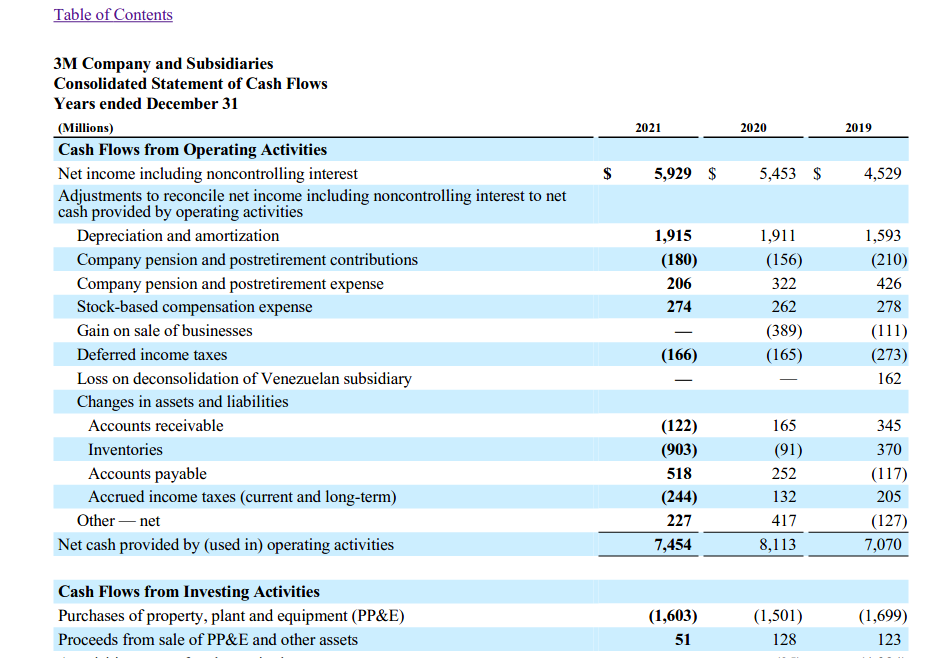938x658 pixels.
Task: Click the 'Inventories' label
Action: tap(125, 450)
